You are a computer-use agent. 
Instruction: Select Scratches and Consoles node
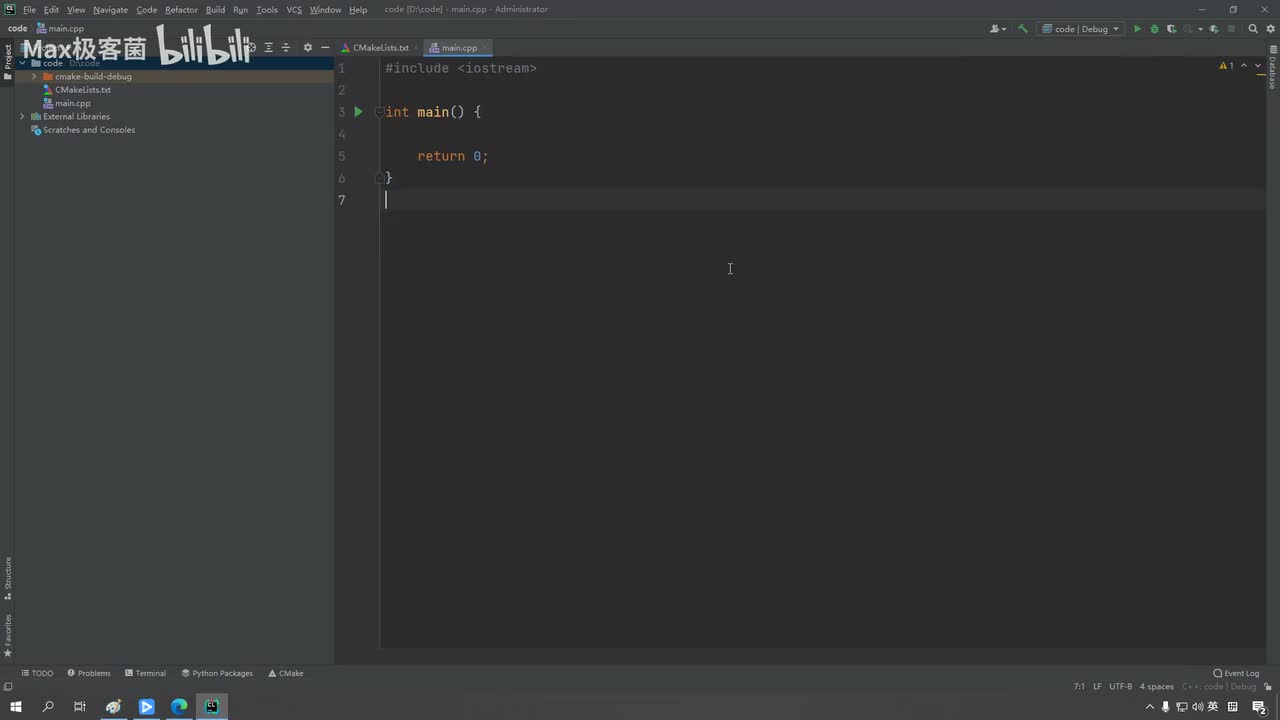coord(89,130)
